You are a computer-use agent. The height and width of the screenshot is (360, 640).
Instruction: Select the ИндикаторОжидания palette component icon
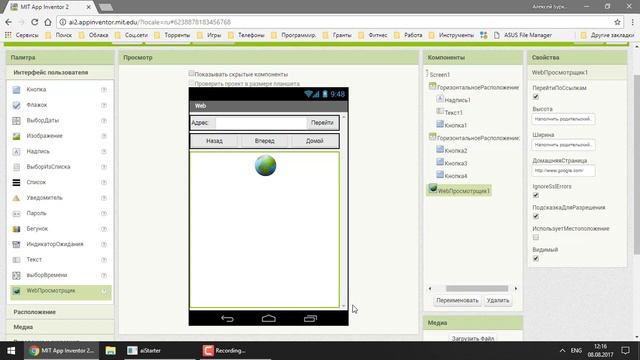point(16,244)
